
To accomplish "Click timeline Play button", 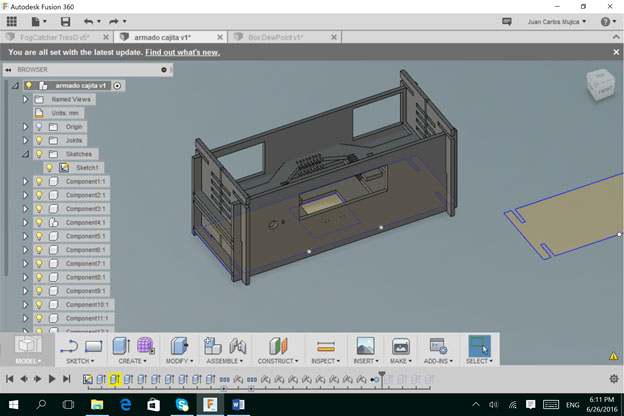I will tap(52, 379).
